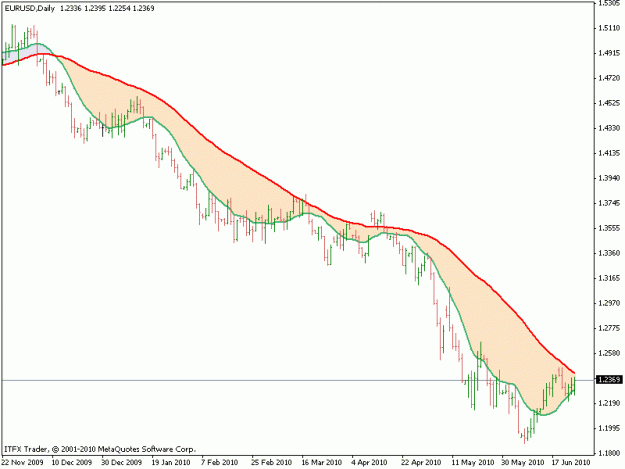Click price scale value 1.4915

[609, 53]
